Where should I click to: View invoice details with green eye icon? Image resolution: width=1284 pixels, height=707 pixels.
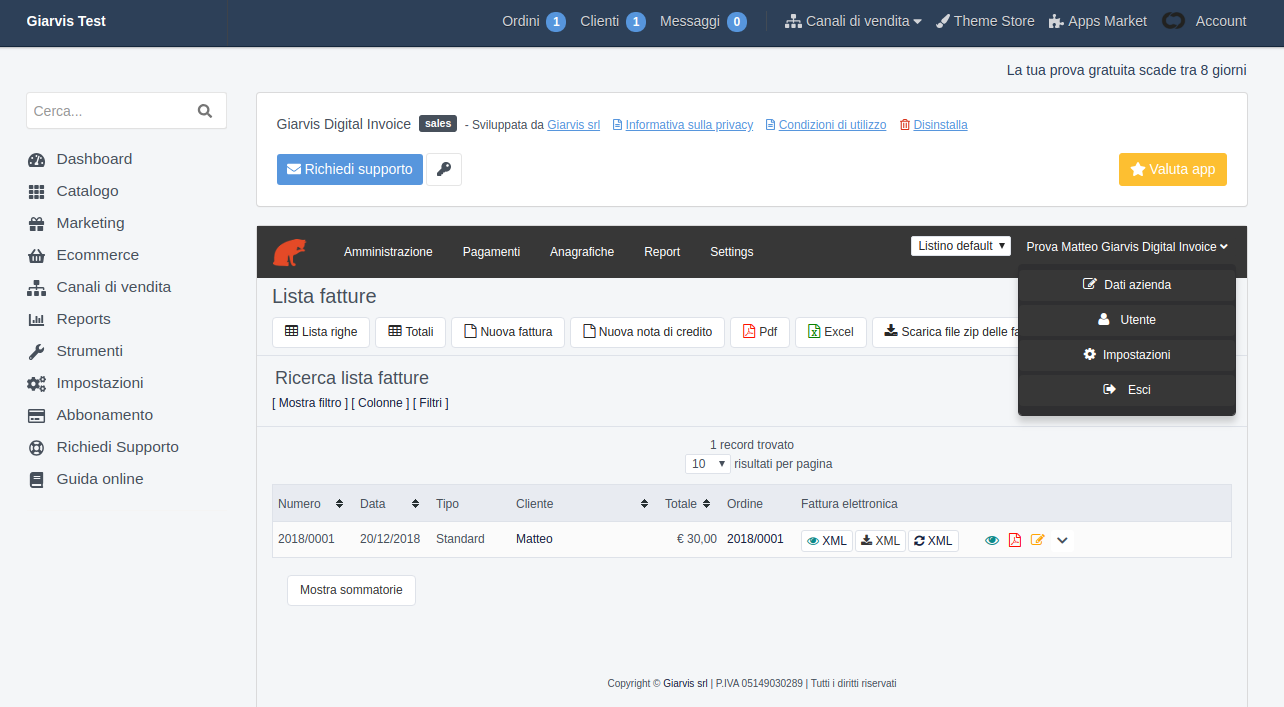(992, 540)
